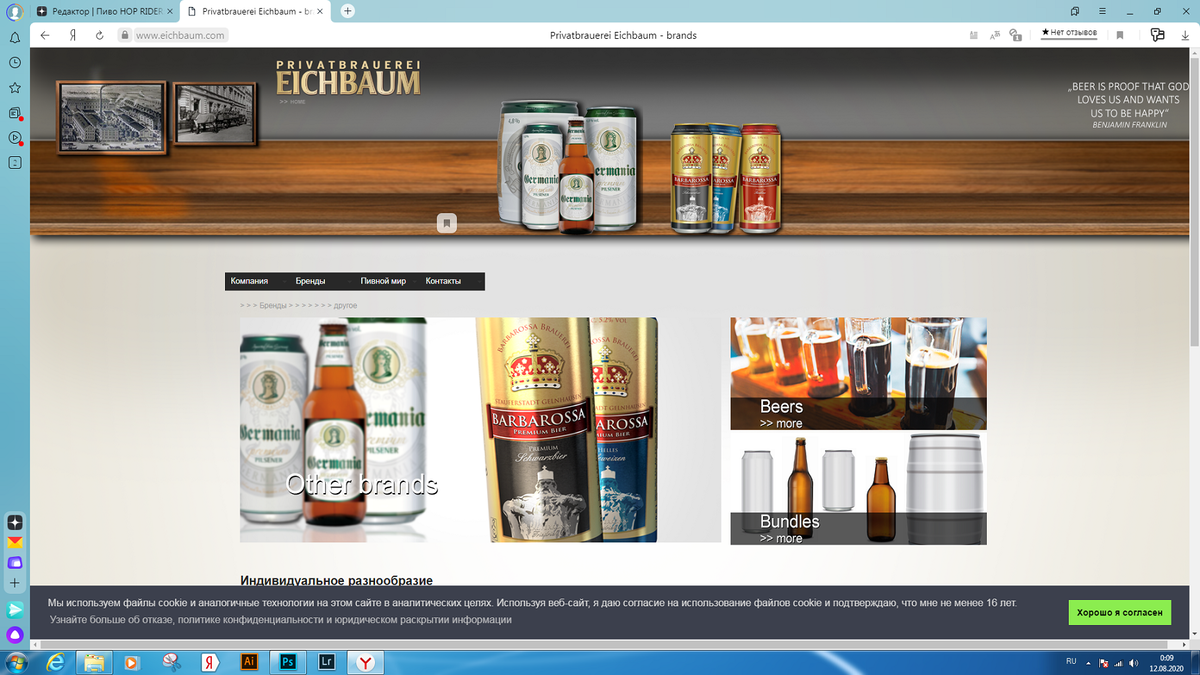Click the RU language indicator in tray

tap(1071, 661)
